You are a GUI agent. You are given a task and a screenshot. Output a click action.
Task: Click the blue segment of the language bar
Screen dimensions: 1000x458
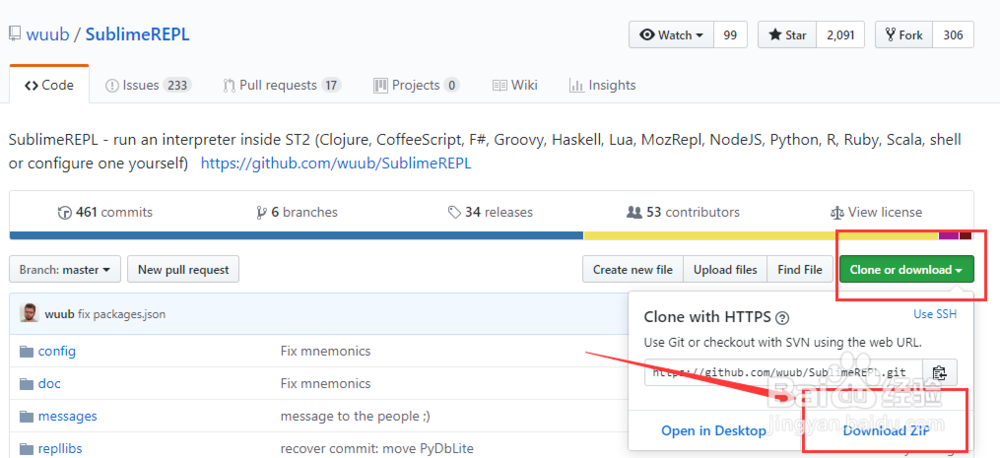pos(296,235)
